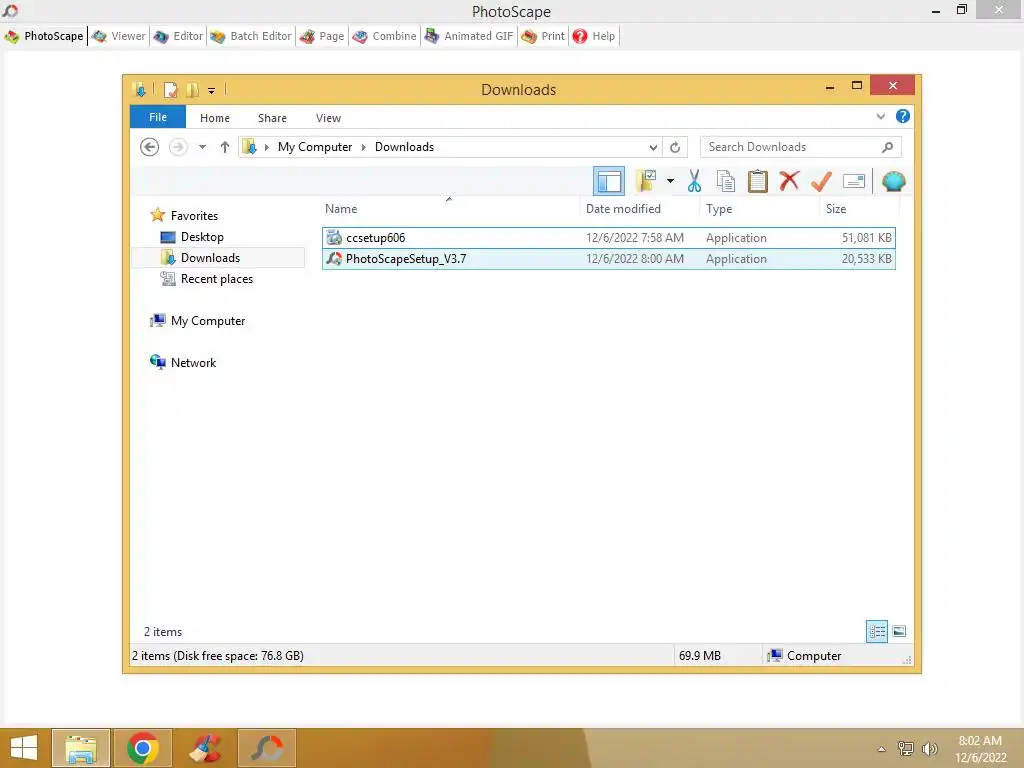Image resolution: width=1024 pixels, height=768 pixels.
Task: Click Downloads in the address breadcrumb
Action: coord(404,147)
